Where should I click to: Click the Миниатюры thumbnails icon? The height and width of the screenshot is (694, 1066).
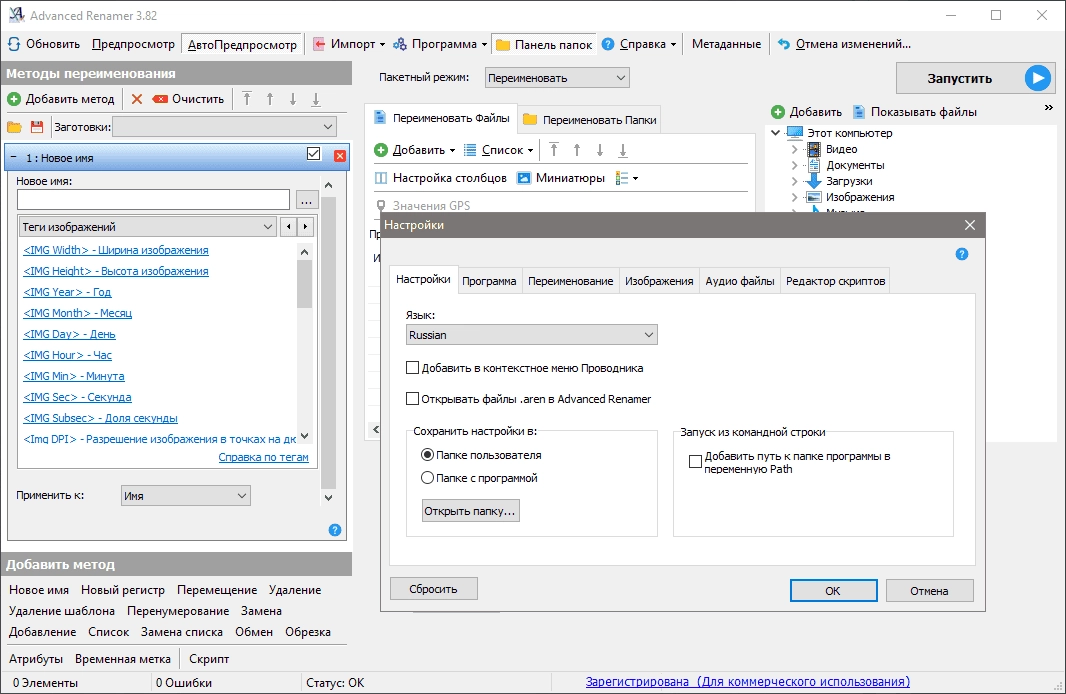523,179
